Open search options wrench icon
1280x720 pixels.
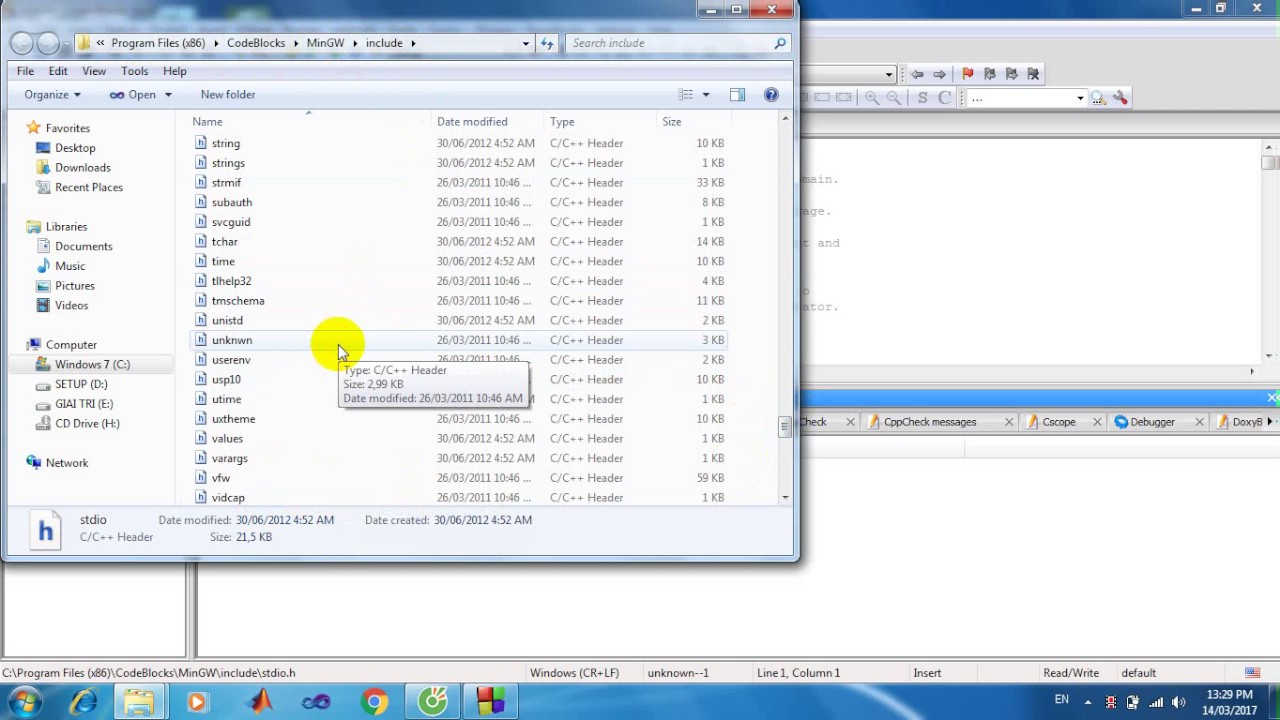(1120, 98)
